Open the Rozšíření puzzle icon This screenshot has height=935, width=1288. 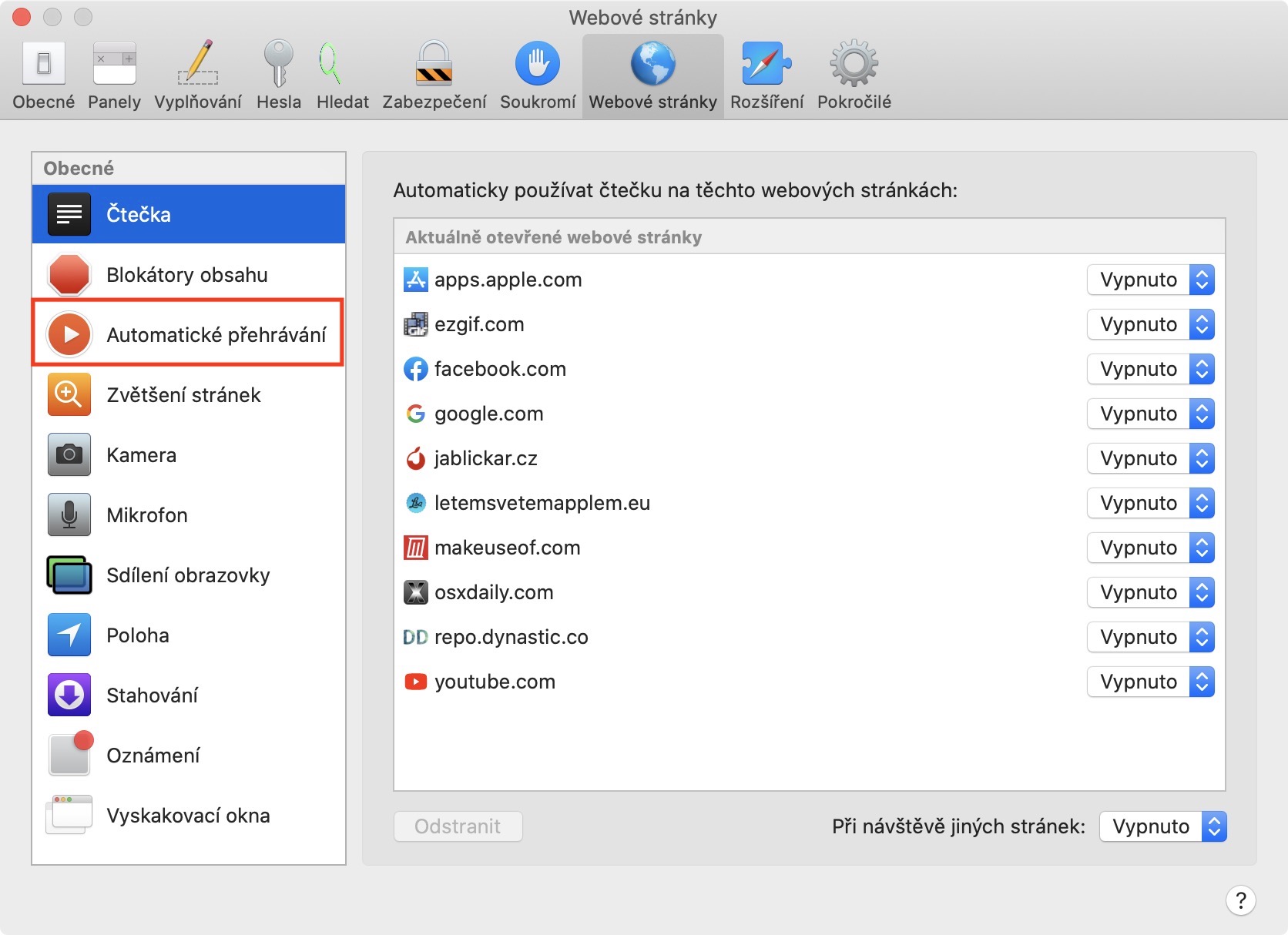coord(766,65)
